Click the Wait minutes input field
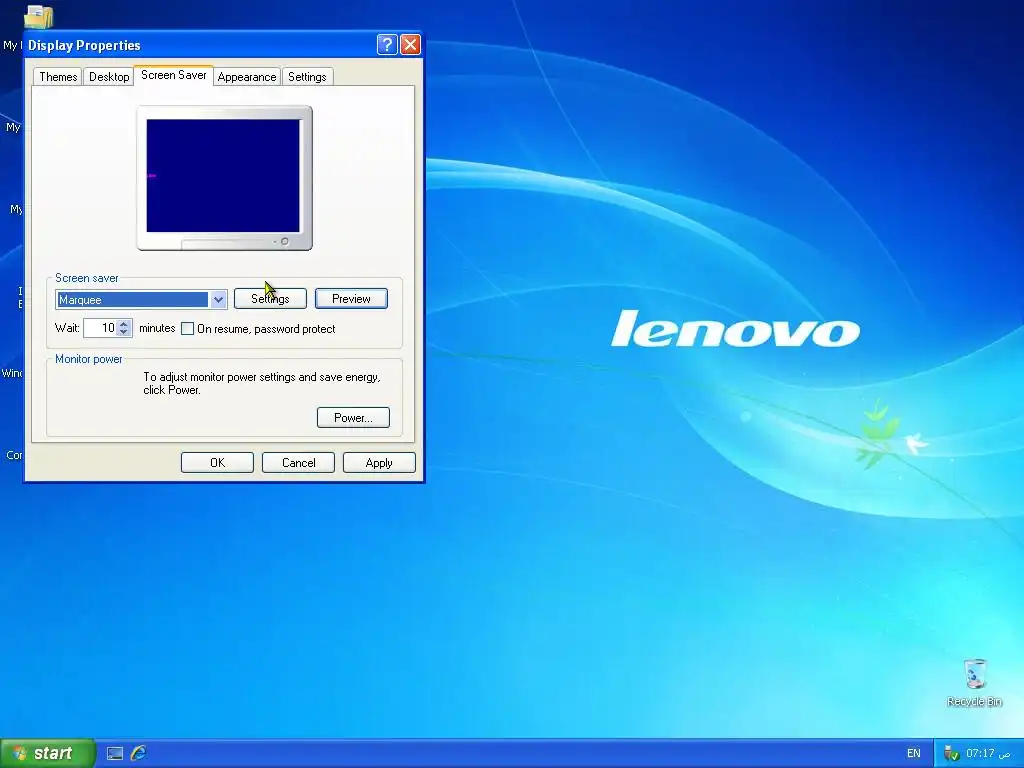 (101, 328)
